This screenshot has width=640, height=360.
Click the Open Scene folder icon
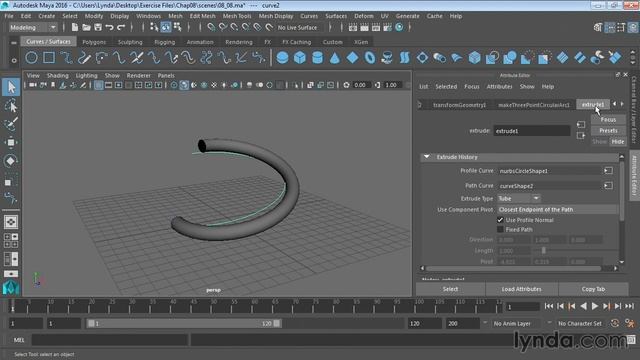86,27
